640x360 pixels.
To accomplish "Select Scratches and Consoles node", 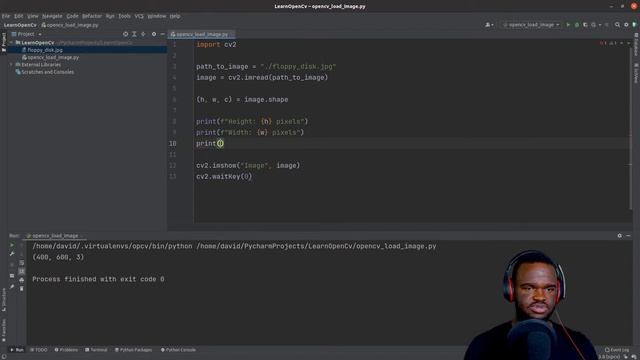I will [45, 72].
